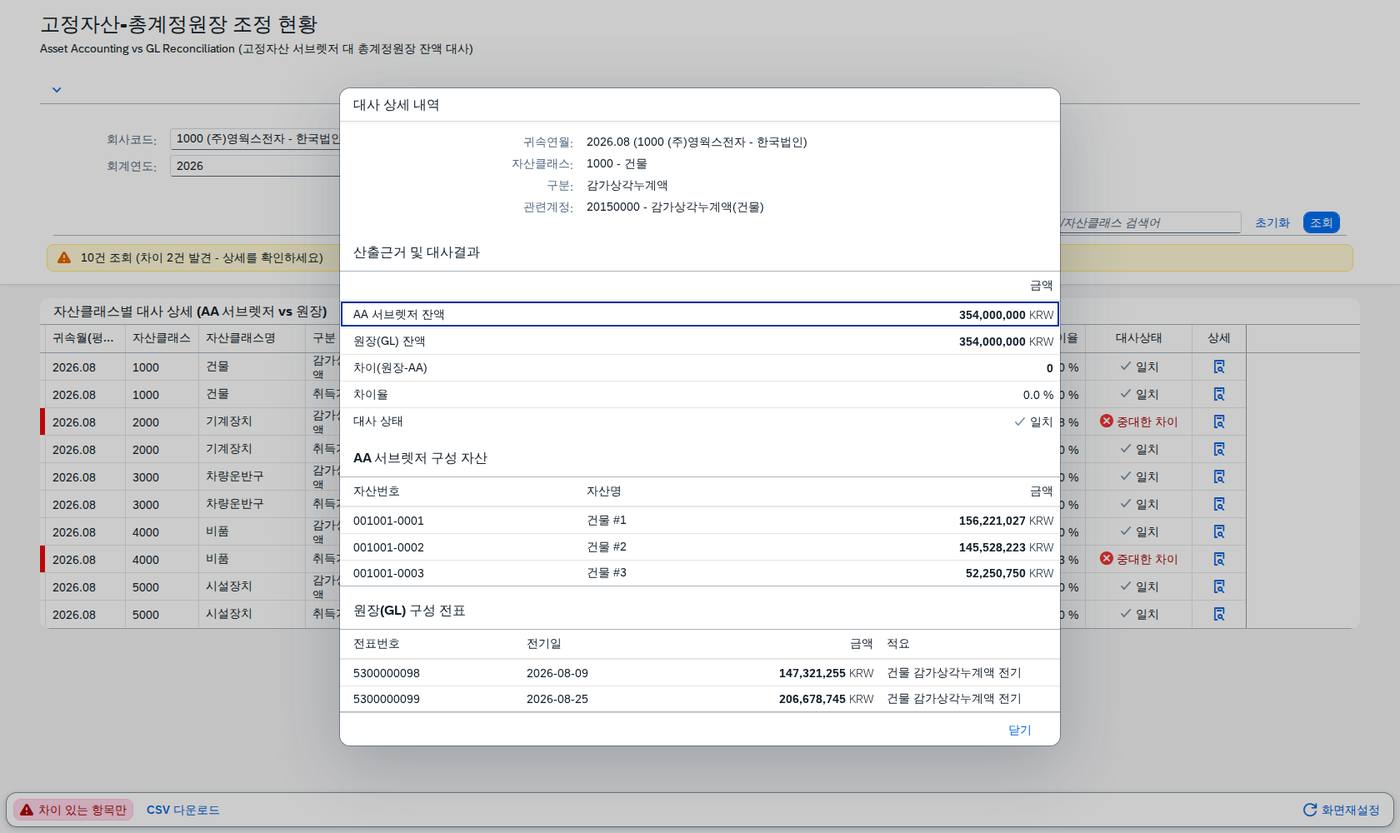This screenshot has width=1400, height=833.
Task: Select the 원장(GL) 잔액 row
Action: click(x=700, y=341)
